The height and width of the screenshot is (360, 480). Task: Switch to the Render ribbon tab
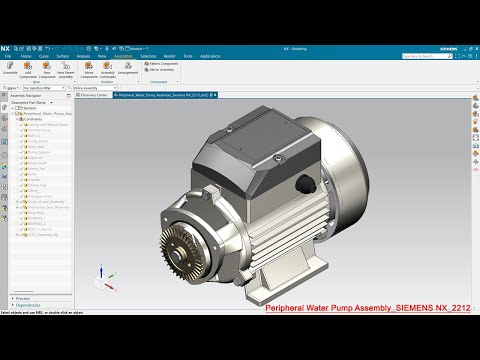coord(170,56)
